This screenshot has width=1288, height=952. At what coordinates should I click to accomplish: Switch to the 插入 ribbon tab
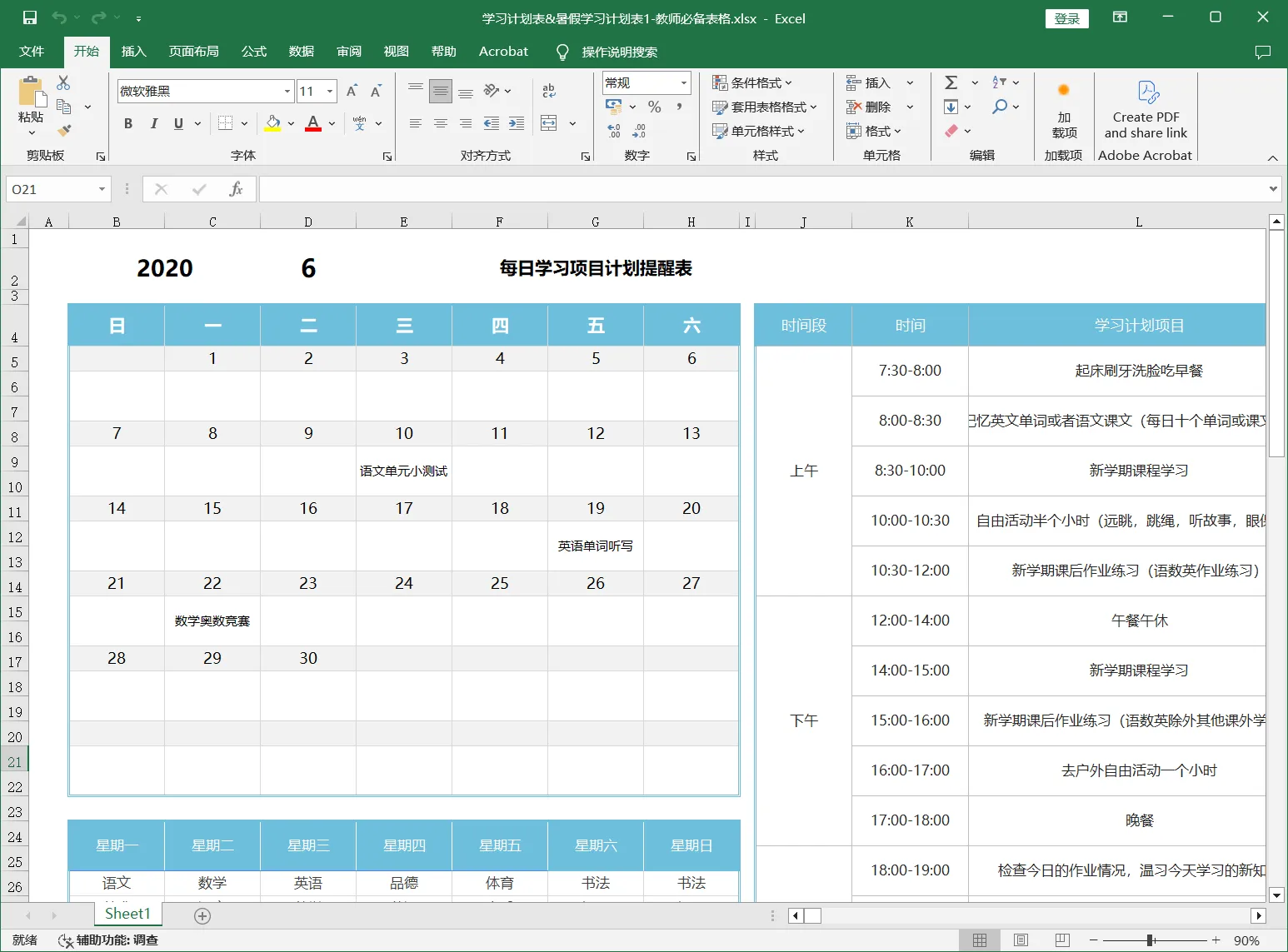(x=134, y=52)
